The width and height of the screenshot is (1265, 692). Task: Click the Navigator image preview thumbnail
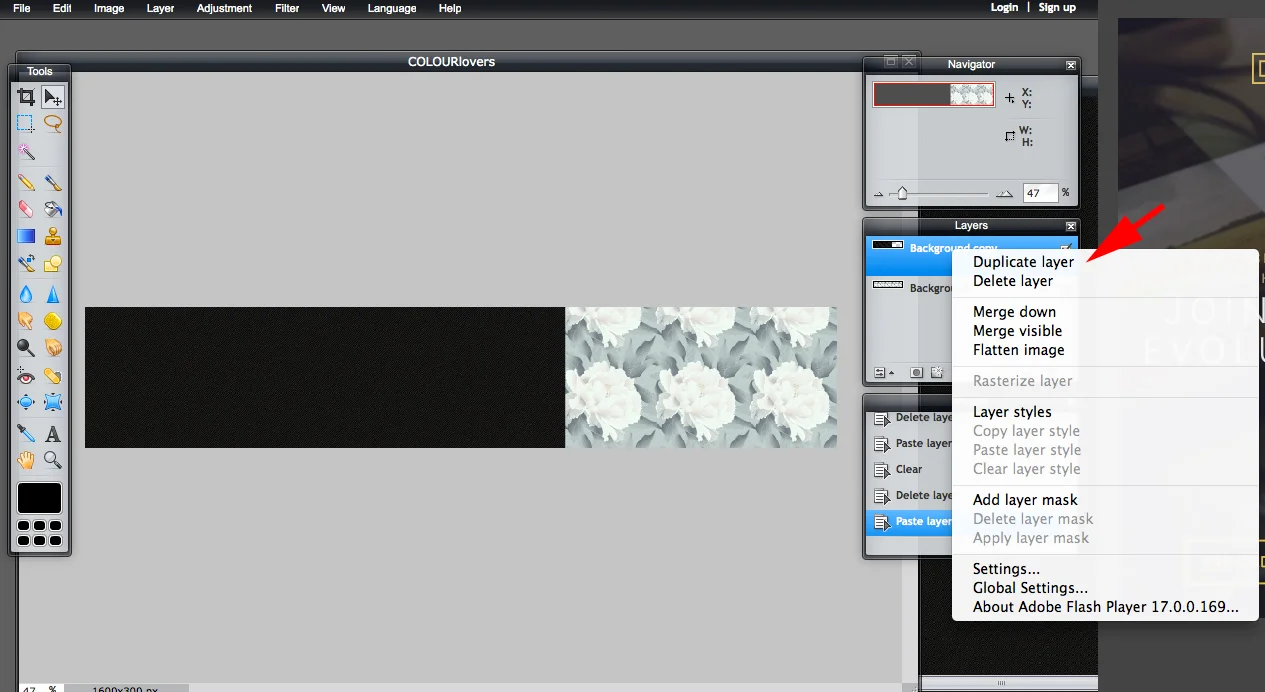(934, 94)
